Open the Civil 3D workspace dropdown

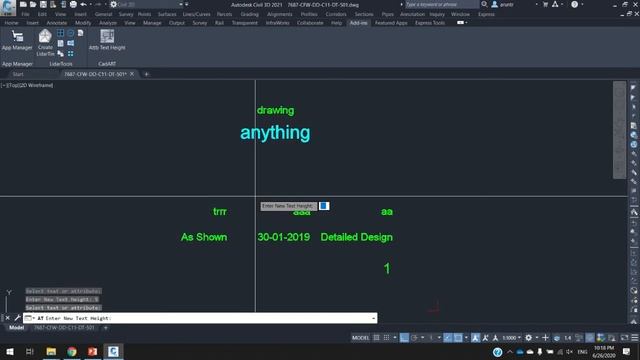tap(147, 4)
